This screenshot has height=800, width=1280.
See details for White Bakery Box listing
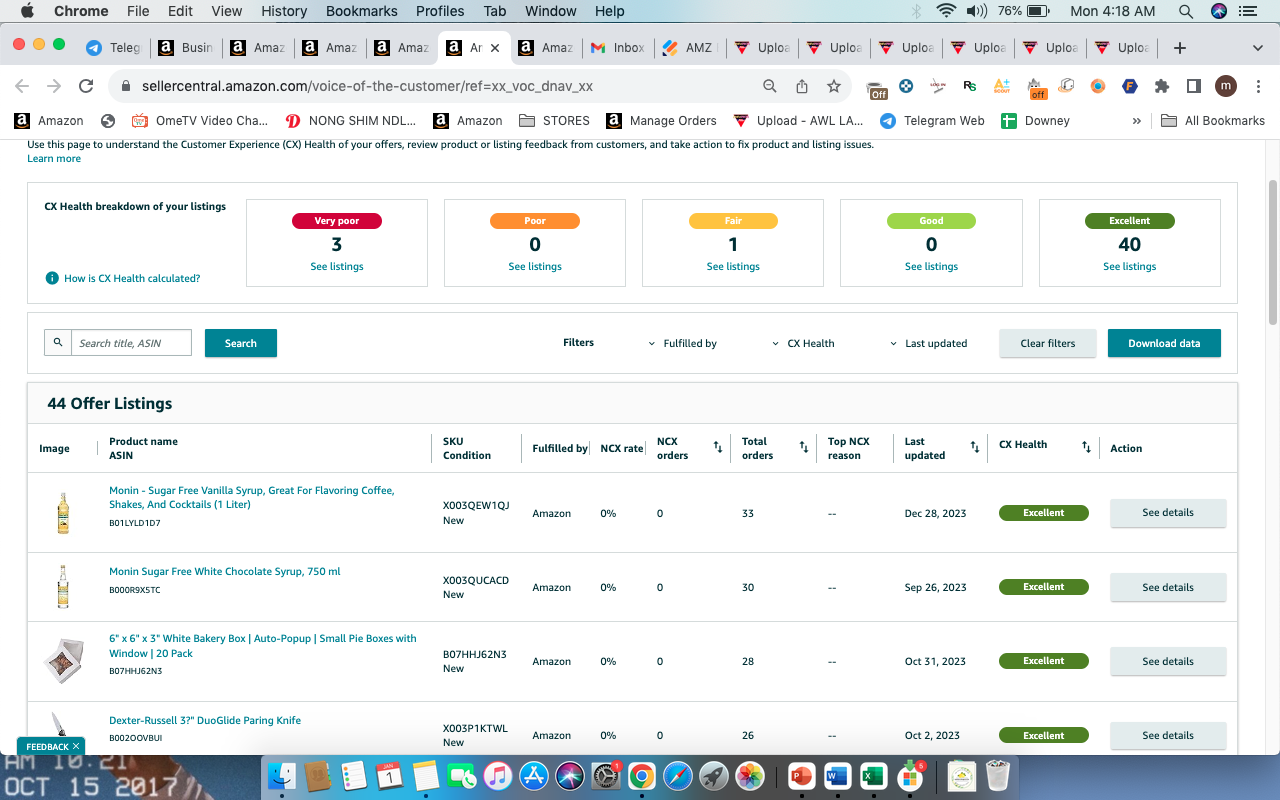[1168, 661]
